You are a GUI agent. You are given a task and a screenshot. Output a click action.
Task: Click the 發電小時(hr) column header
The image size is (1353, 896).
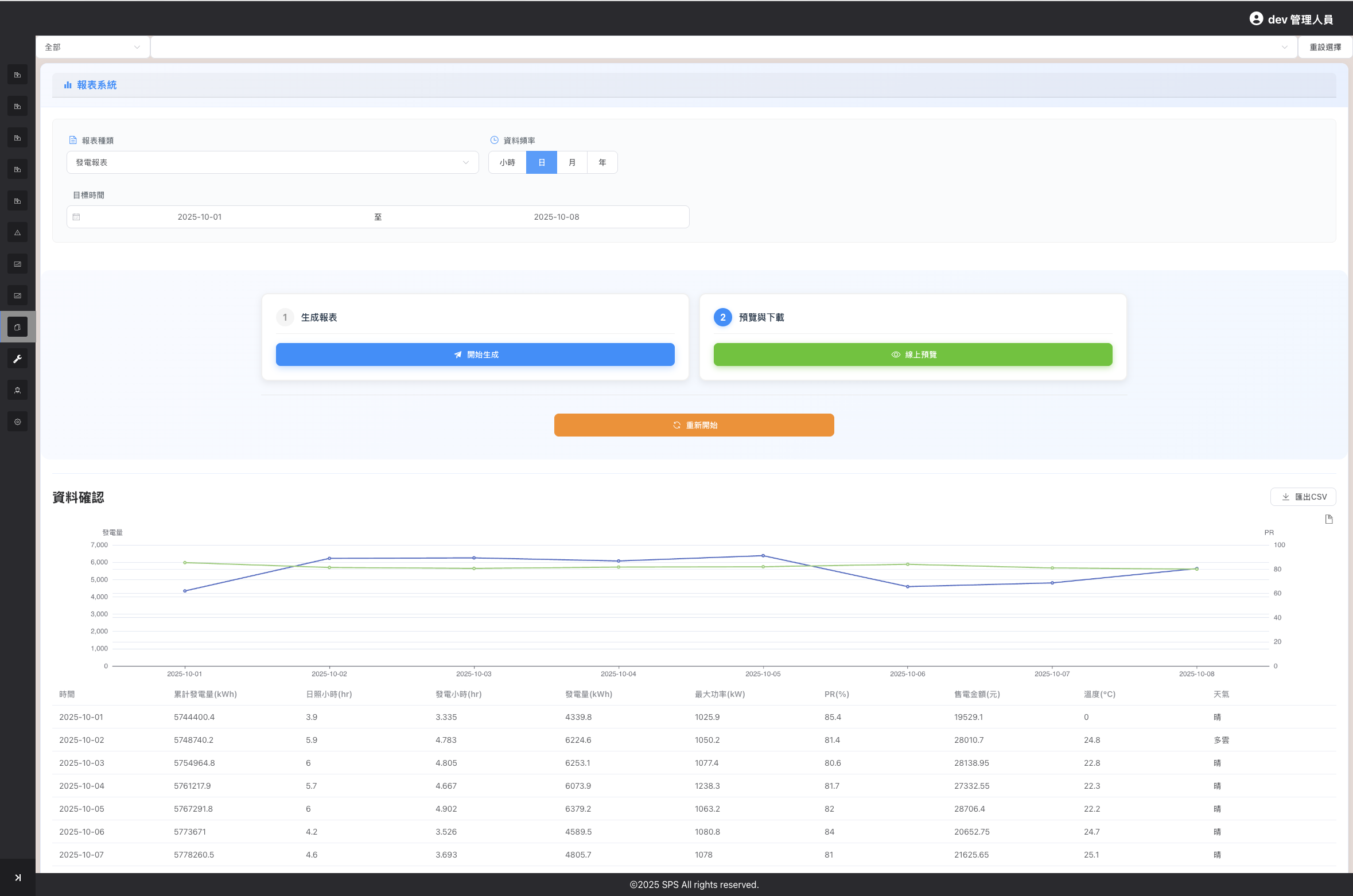tap(458, 694)
